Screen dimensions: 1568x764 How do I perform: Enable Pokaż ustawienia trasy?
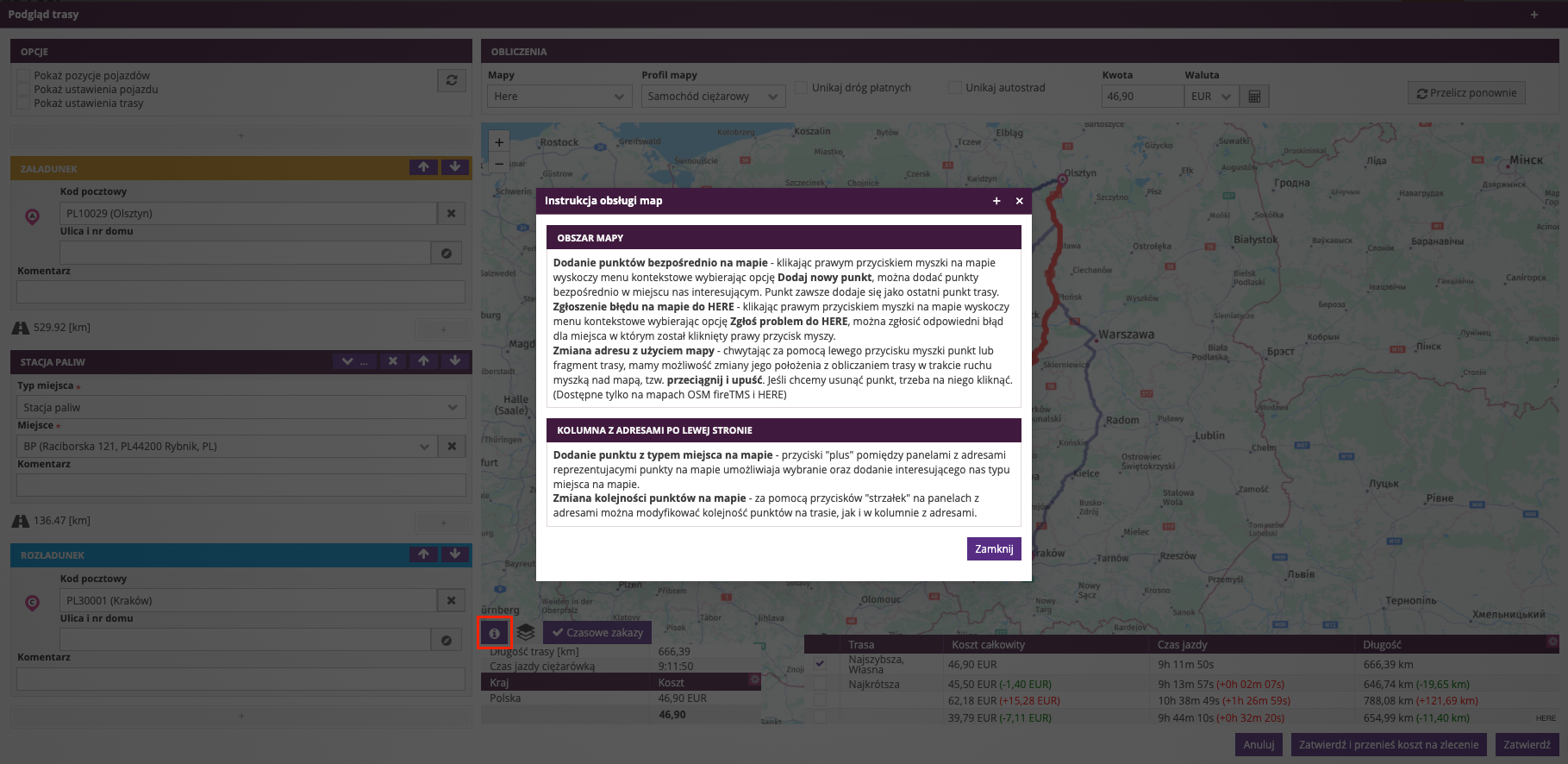point(23,103)
